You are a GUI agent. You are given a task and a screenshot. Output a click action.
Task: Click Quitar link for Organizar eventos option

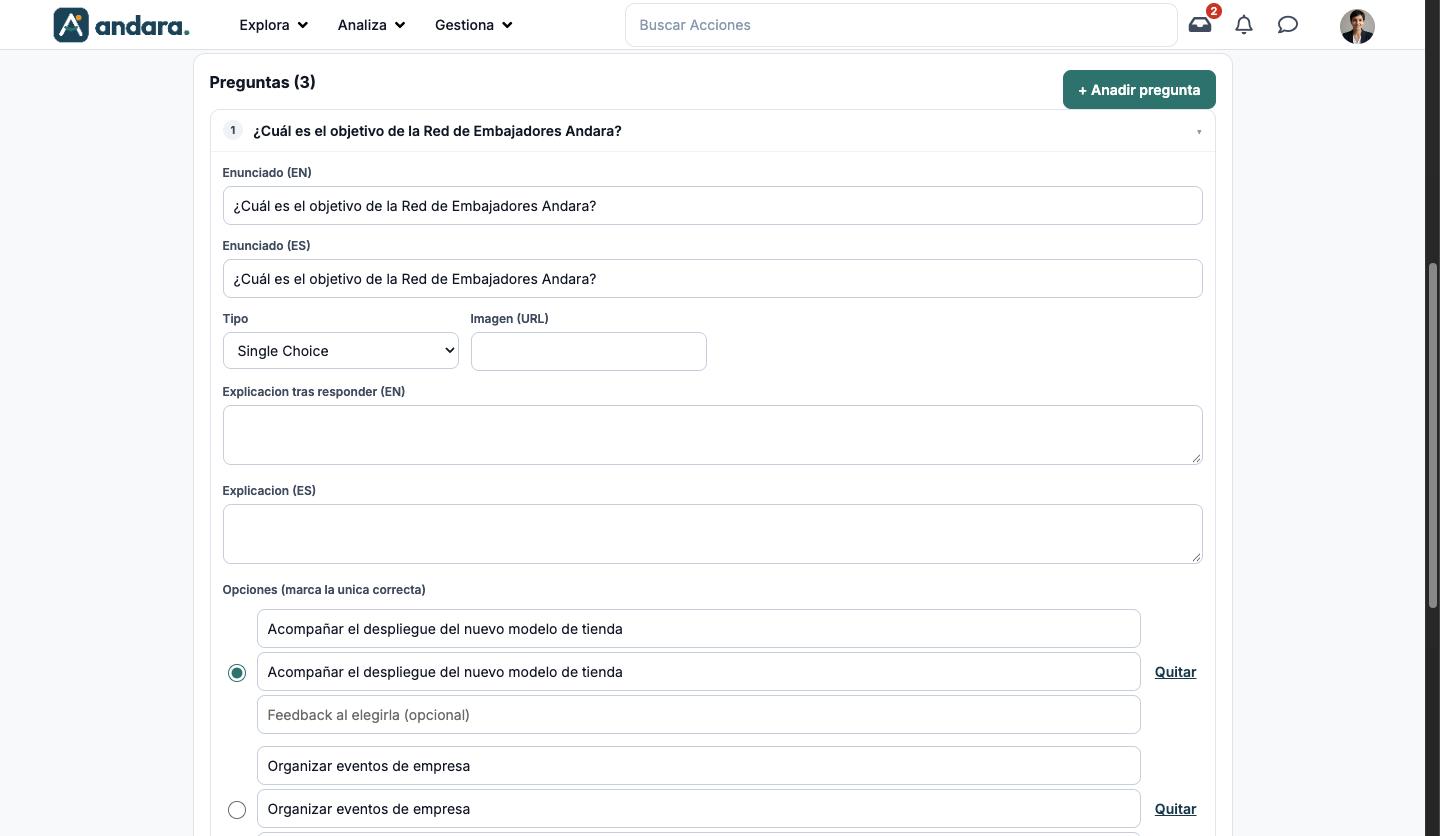pos(1175,809)
